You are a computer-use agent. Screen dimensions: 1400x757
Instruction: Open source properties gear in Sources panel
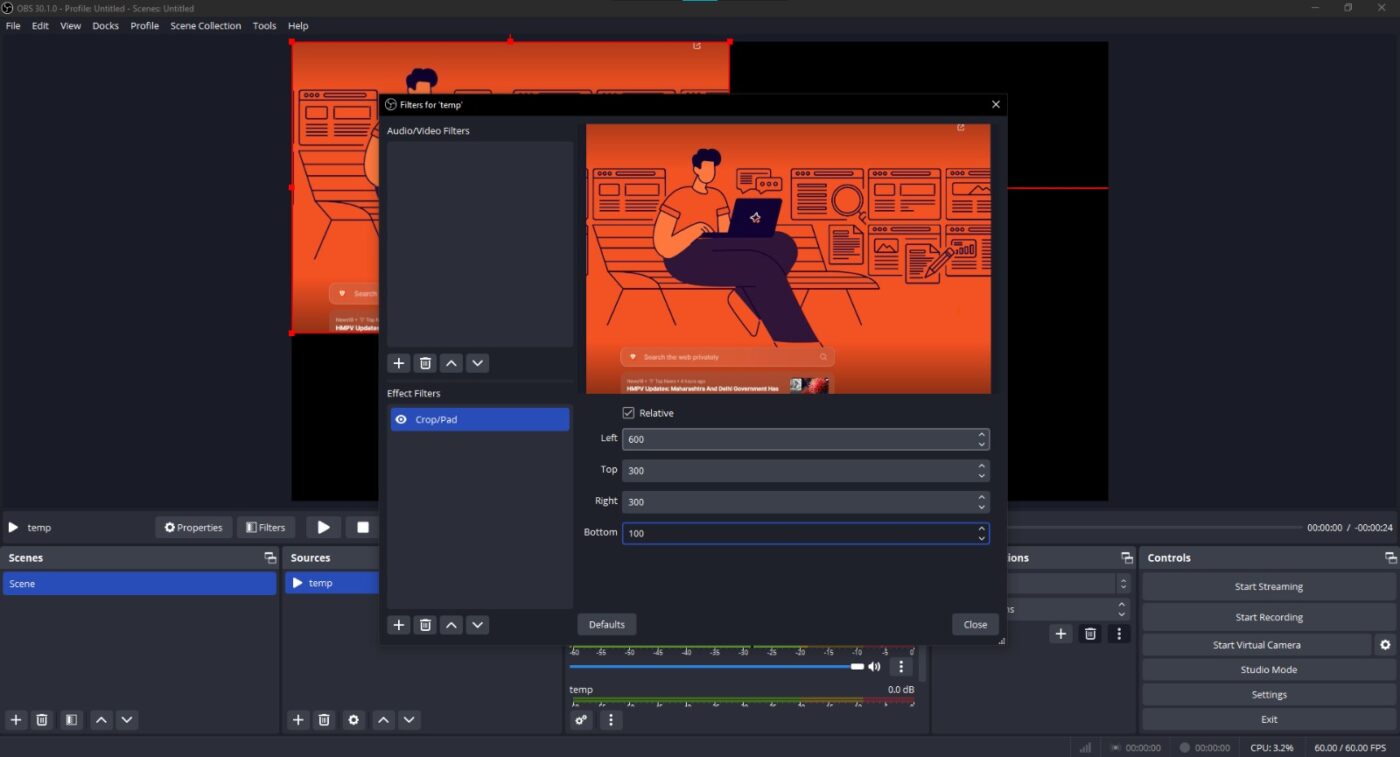(353, 720)
